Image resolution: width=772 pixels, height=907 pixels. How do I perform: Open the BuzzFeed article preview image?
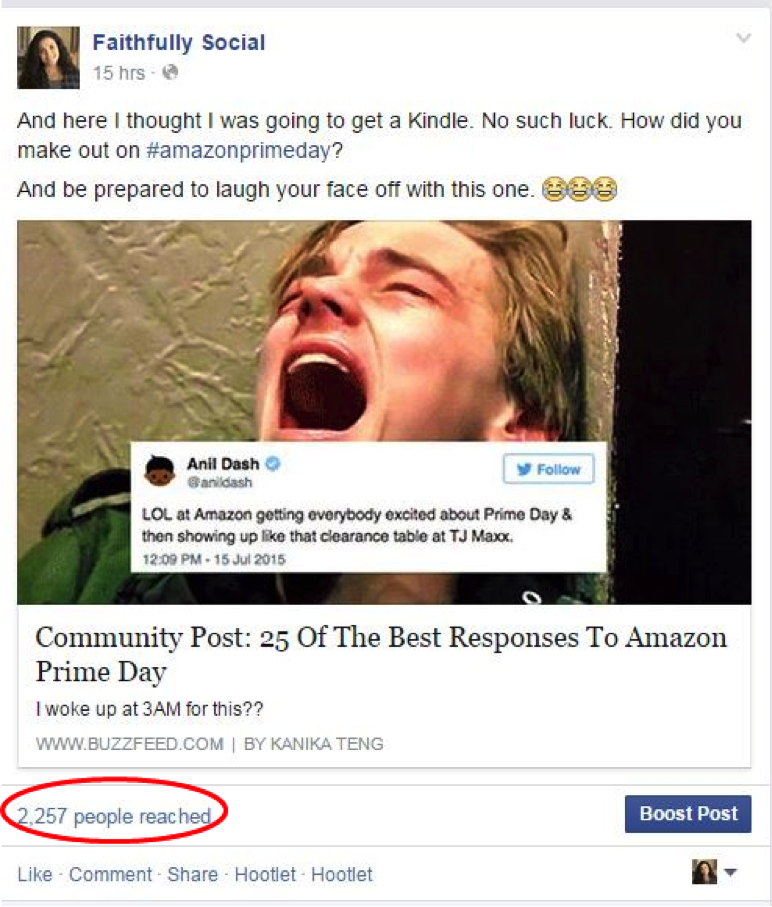(384, 412)
